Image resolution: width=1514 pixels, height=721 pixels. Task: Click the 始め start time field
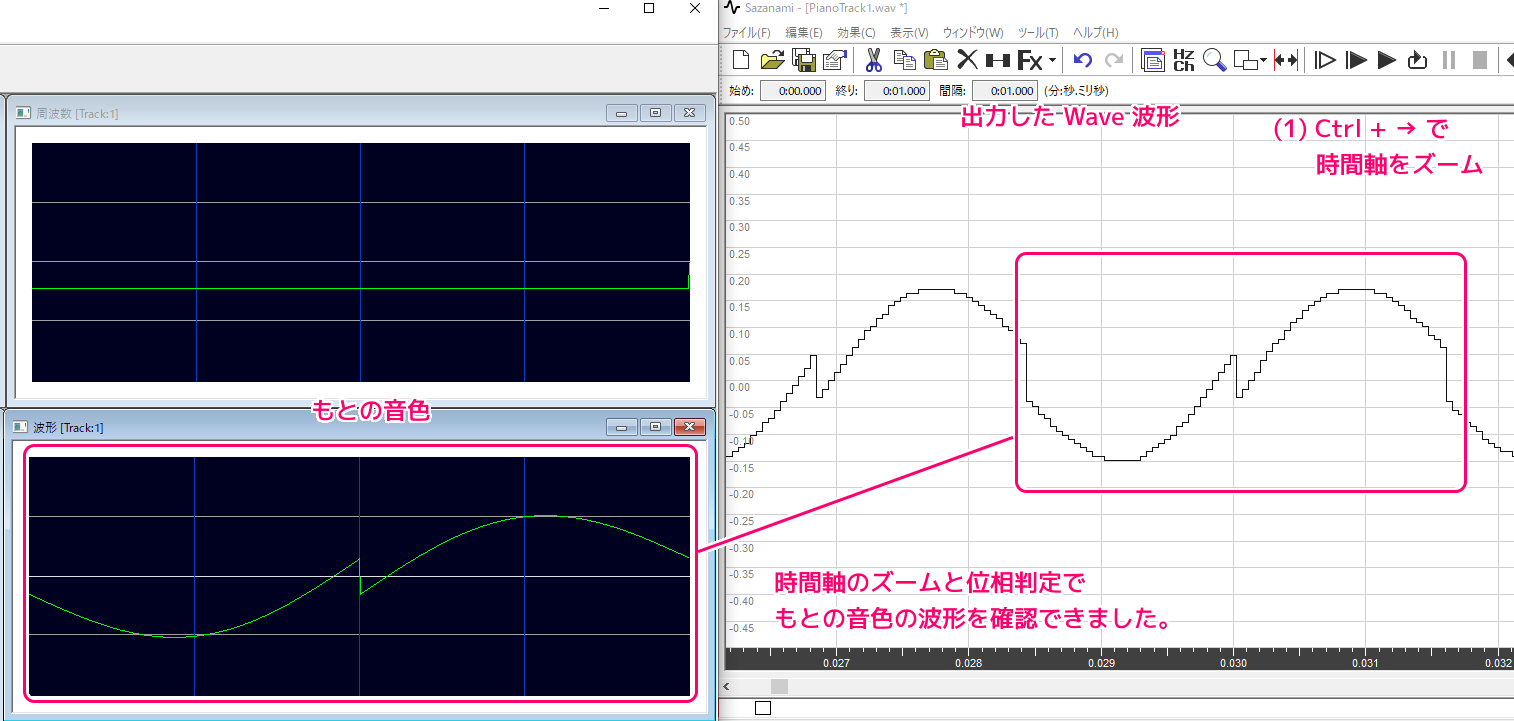click(793, 90)
